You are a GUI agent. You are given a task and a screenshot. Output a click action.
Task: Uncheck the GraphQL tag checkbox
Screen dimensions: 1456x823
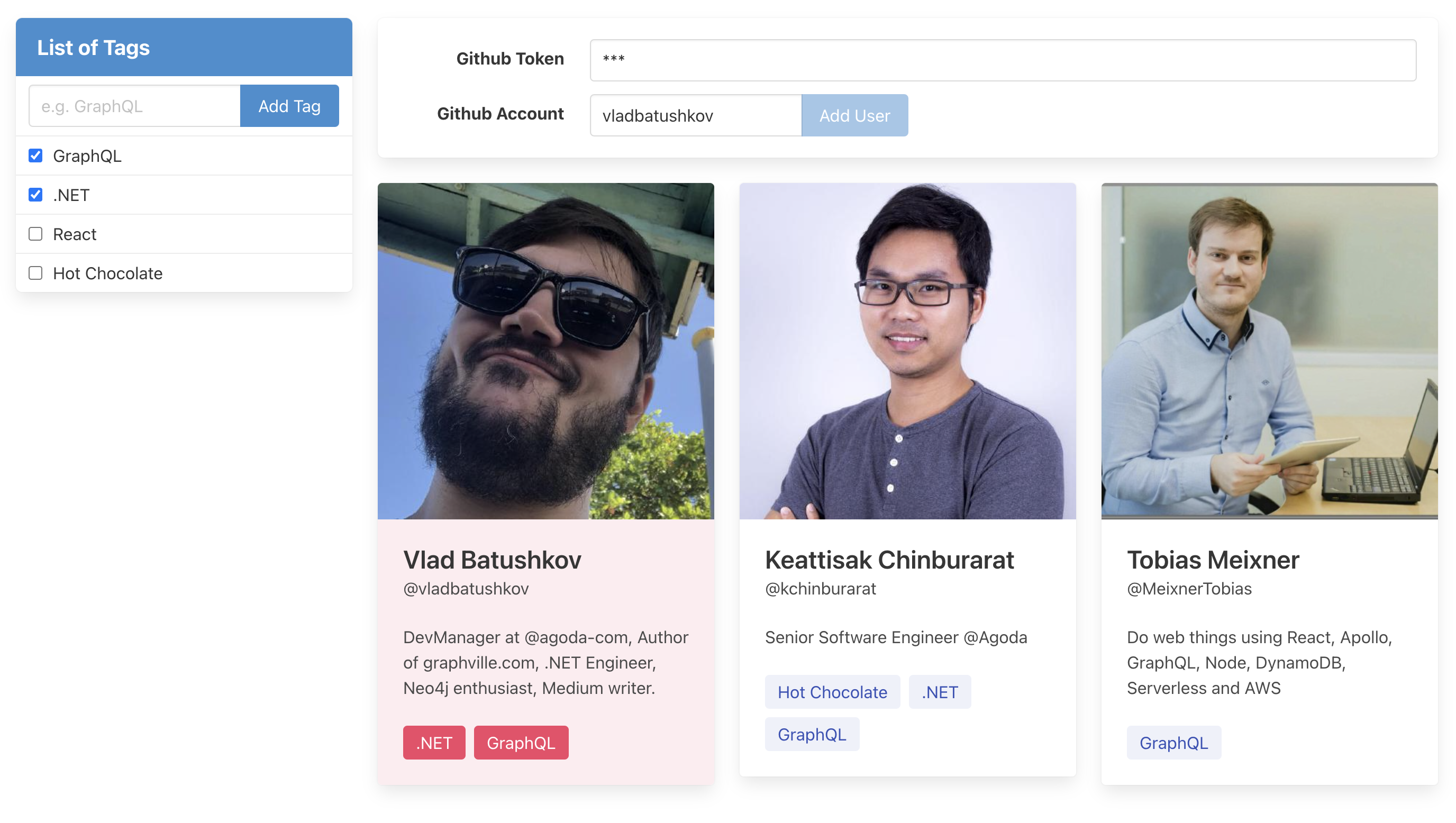35,156
